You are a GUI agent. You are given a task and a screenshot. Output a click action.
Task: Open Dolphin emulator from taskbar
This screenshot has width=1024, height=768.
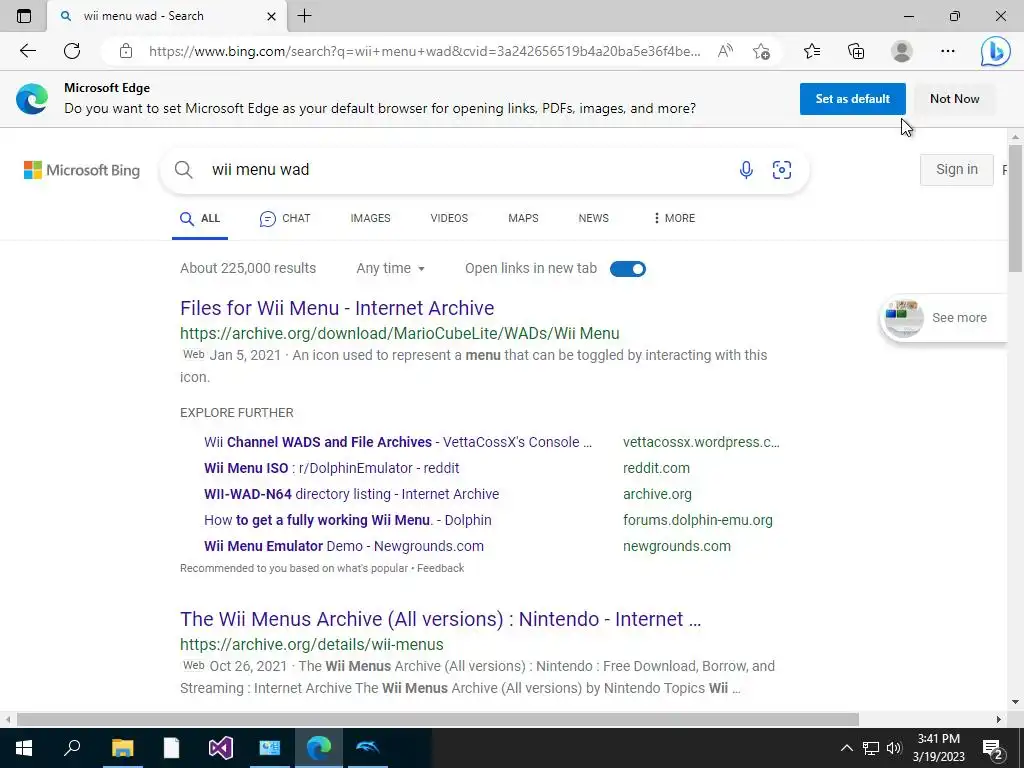368,748
